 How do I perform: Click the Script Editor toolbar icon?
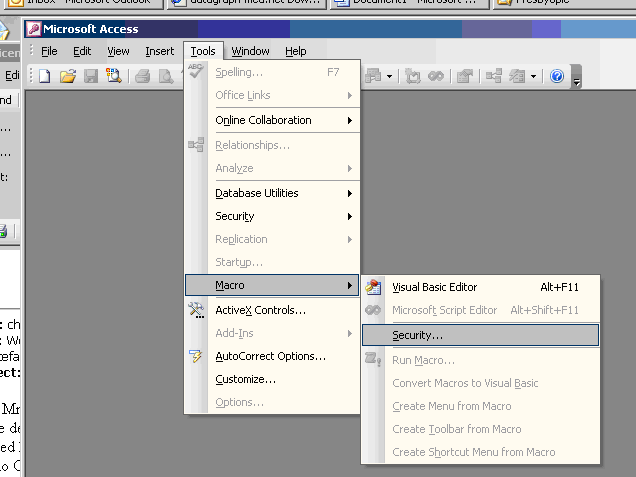[x=436, y=76]
